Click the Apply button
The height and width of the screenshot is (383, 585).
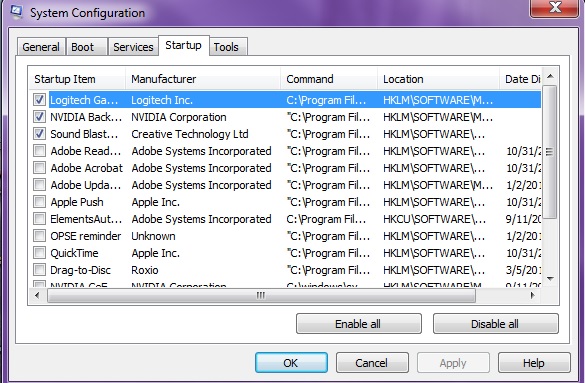pos(453,363)
